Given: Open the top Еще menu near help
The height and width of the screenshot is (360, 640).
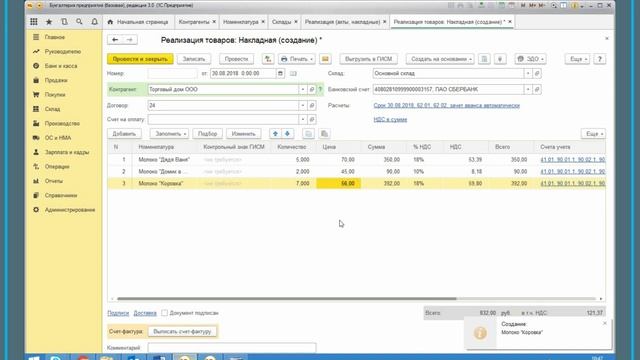Looking at the screenshot, I should 578,59.
